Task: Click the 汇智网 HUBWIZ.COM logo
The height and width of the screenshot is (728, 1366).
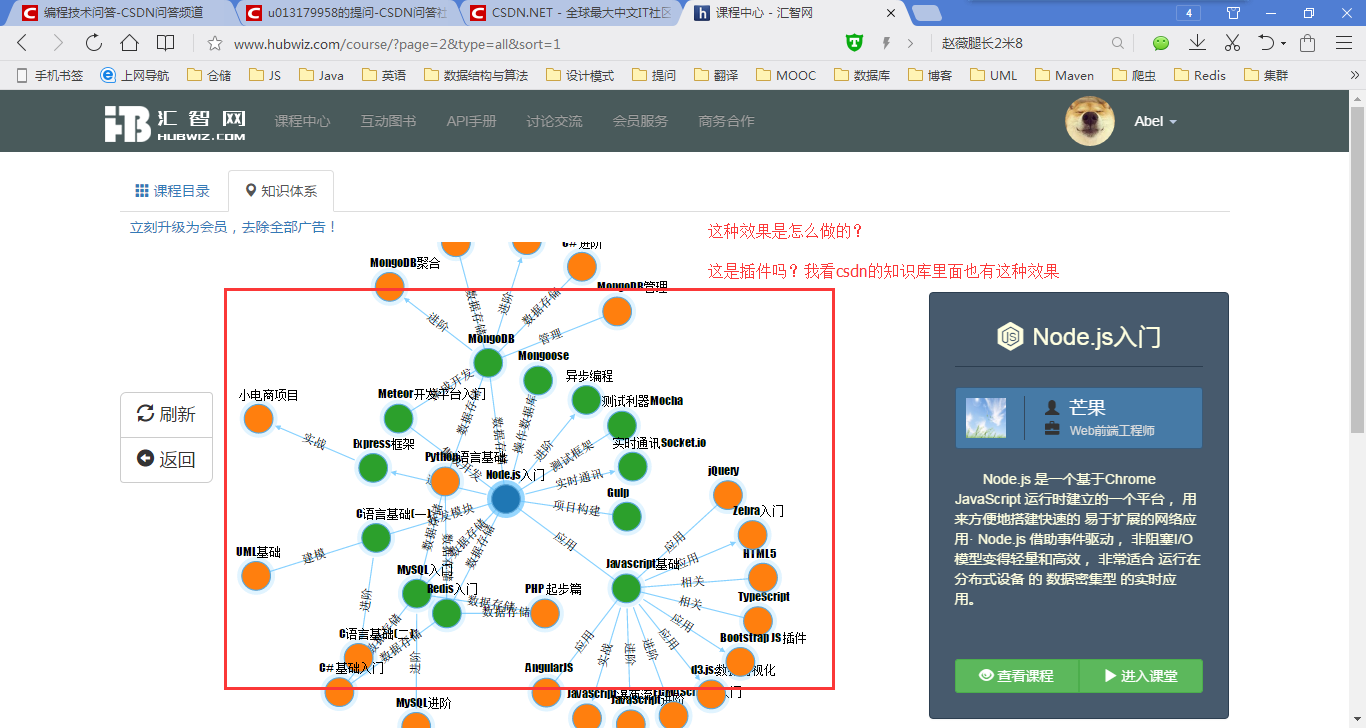Action: [x=175, y=122]
